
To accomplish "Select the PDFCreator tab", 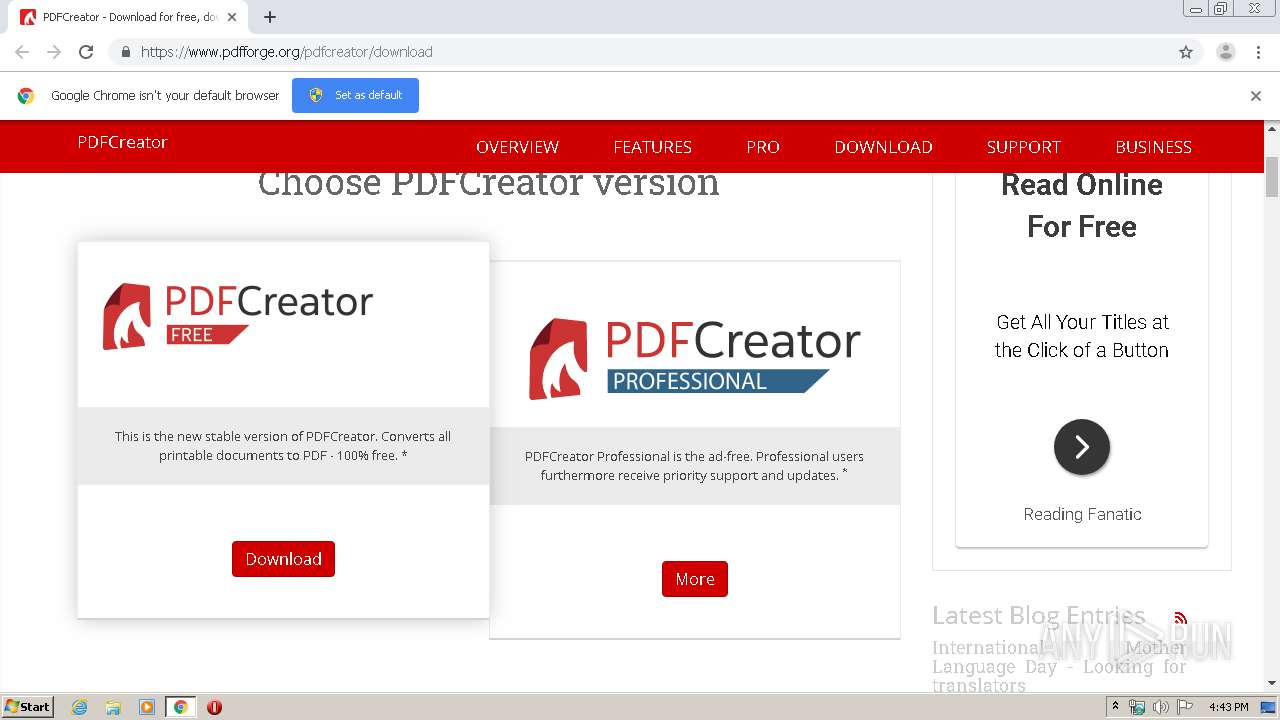I will [128, 17].
